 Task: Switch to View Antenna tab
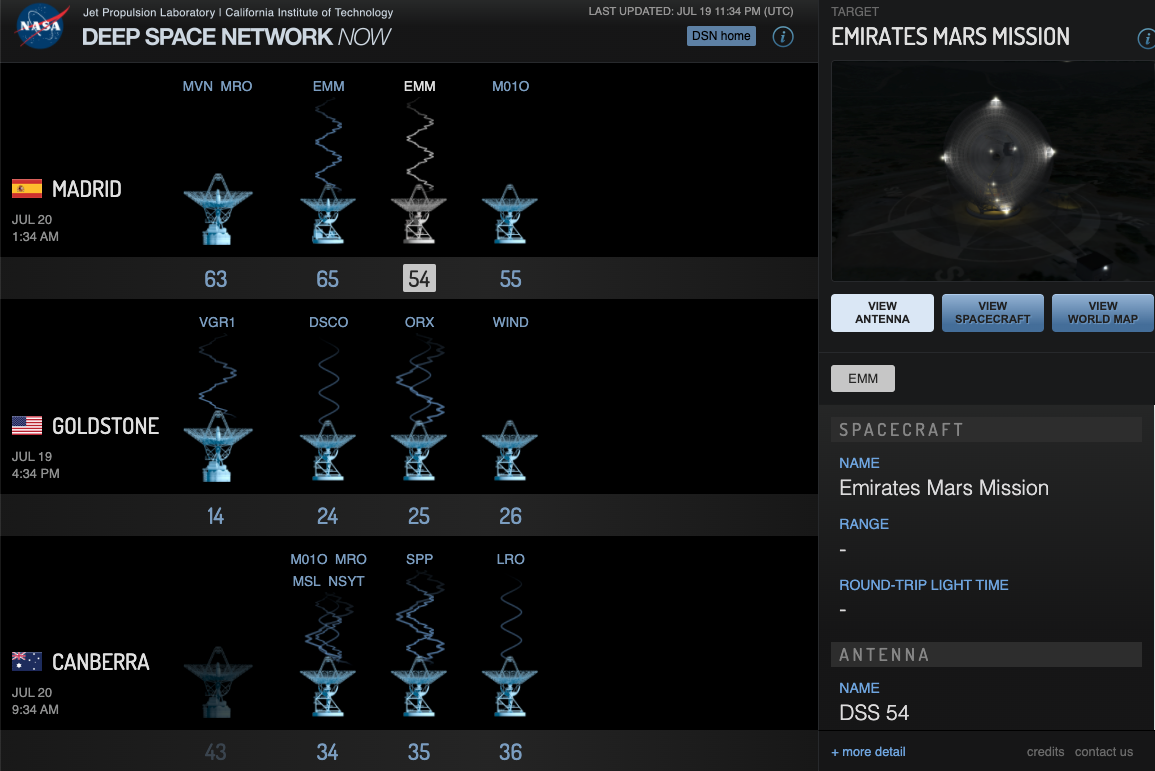click(x=882, y=313)
